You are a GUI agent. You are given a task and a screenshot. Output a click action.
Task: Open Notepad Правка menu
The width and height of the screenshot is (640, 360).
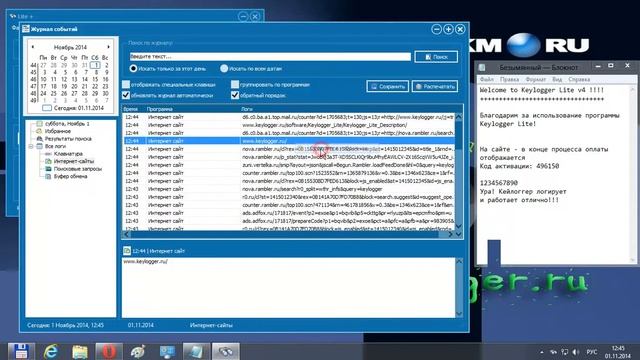click(x=509, y=79)
